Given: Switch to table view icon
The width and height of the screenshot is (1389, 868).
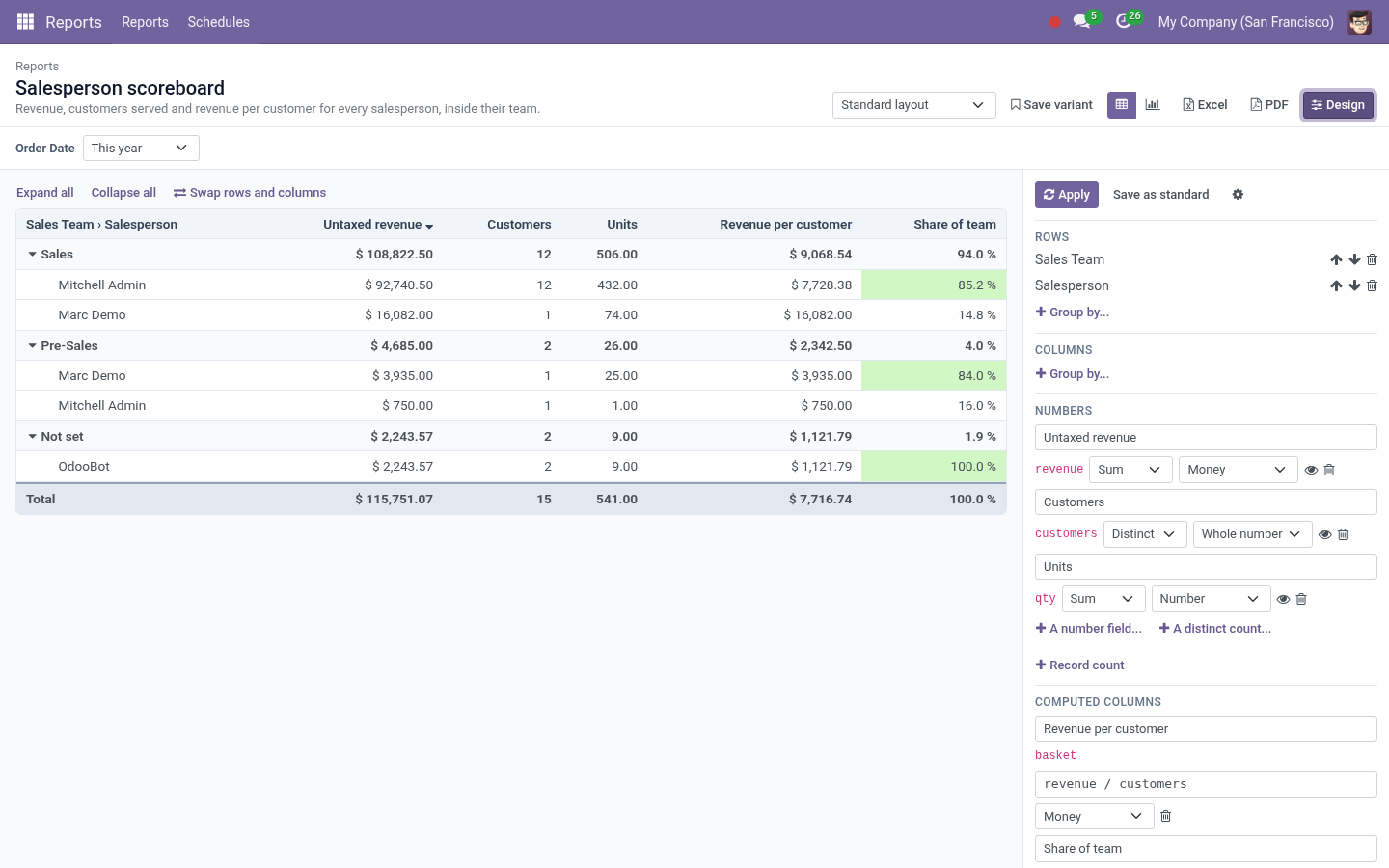Looking at the screenshot, I should pos(1121,104).
